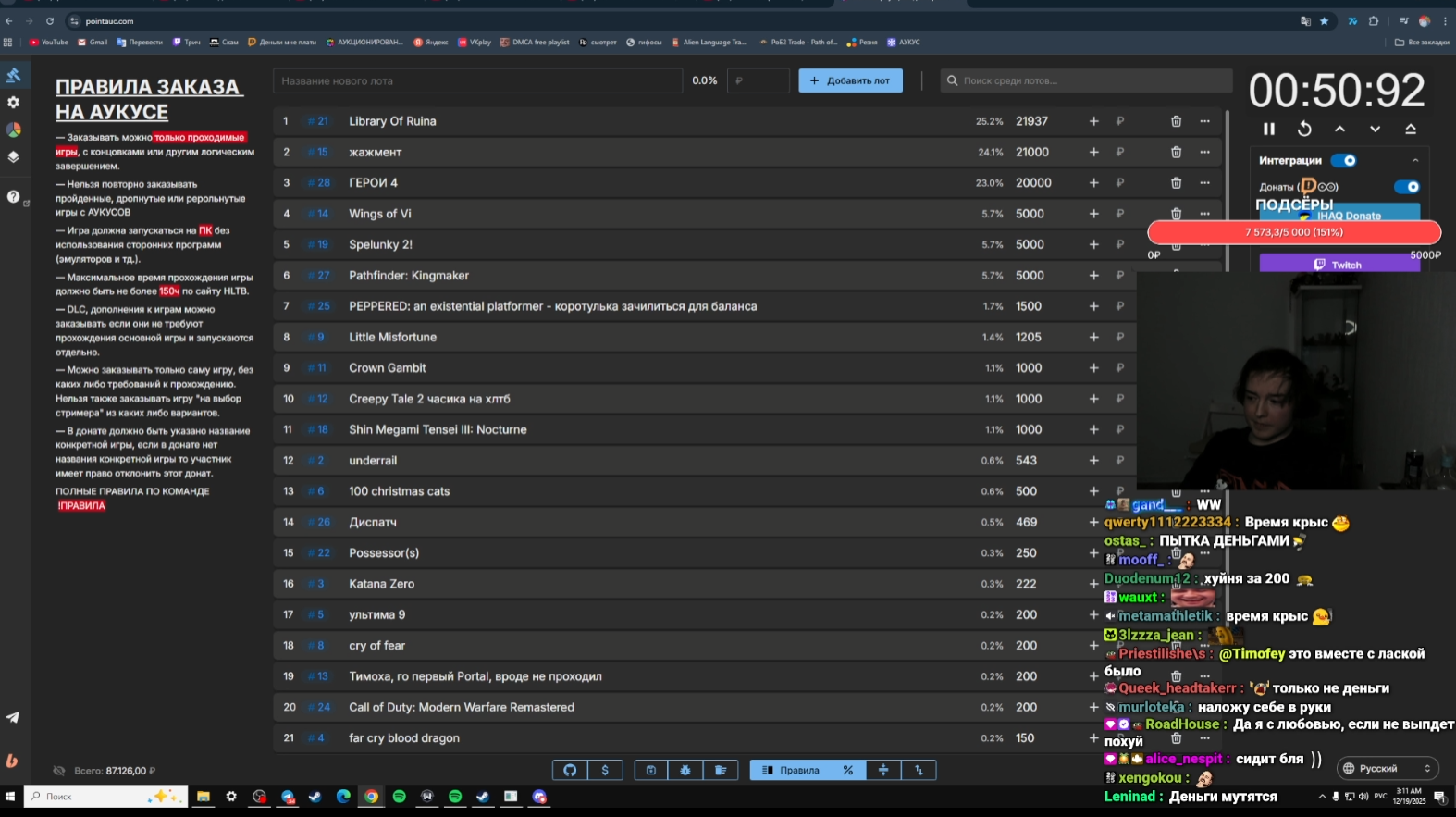Delete the ГЕРОИ 4 lot
The height and width of the screenshot is (817, 1456).
(x=1176, y=183)
